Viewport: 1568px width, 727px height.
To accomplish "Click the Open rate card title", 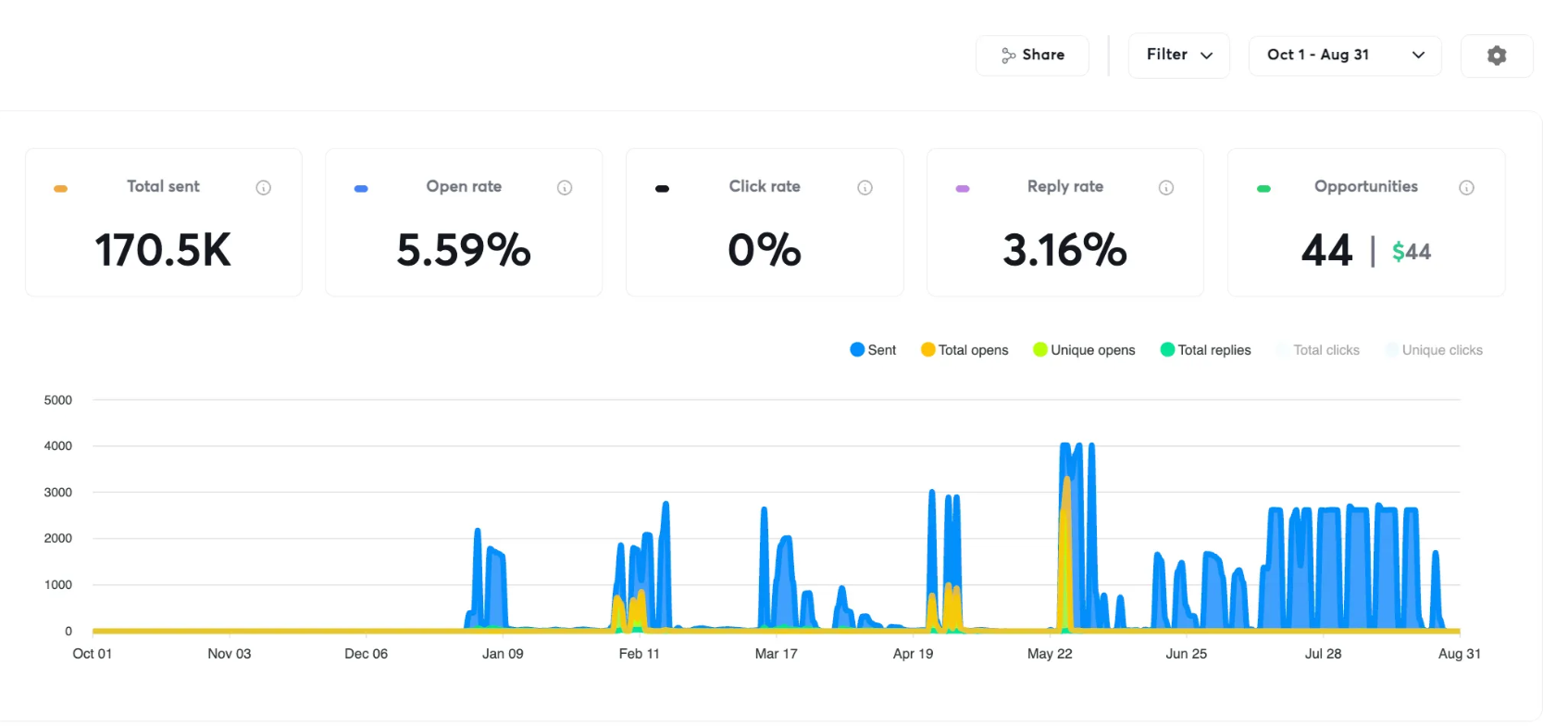I will pyautogui.click(x=464, y=186).
